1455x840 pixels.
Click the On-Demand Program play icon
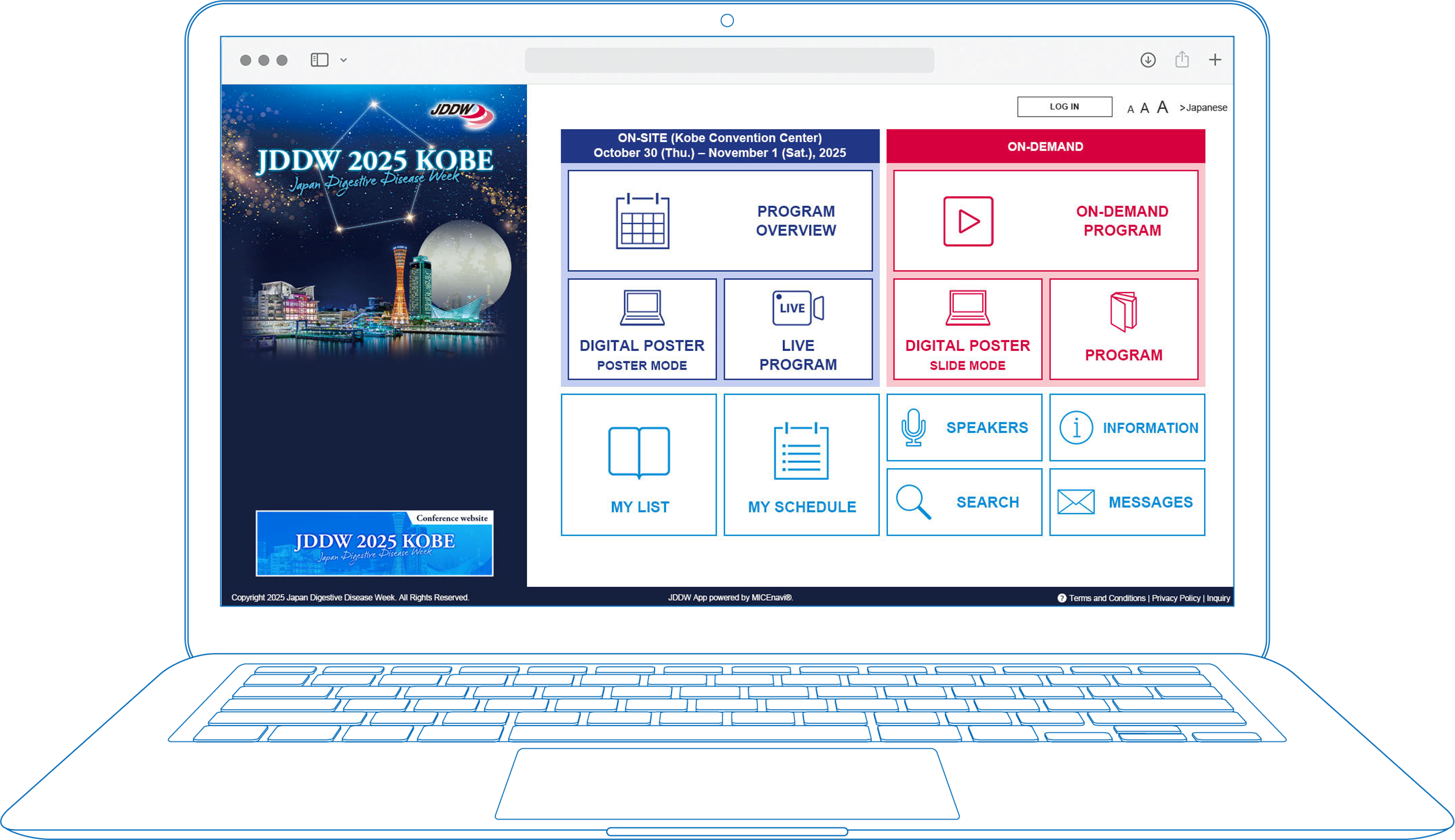(968, 221)
